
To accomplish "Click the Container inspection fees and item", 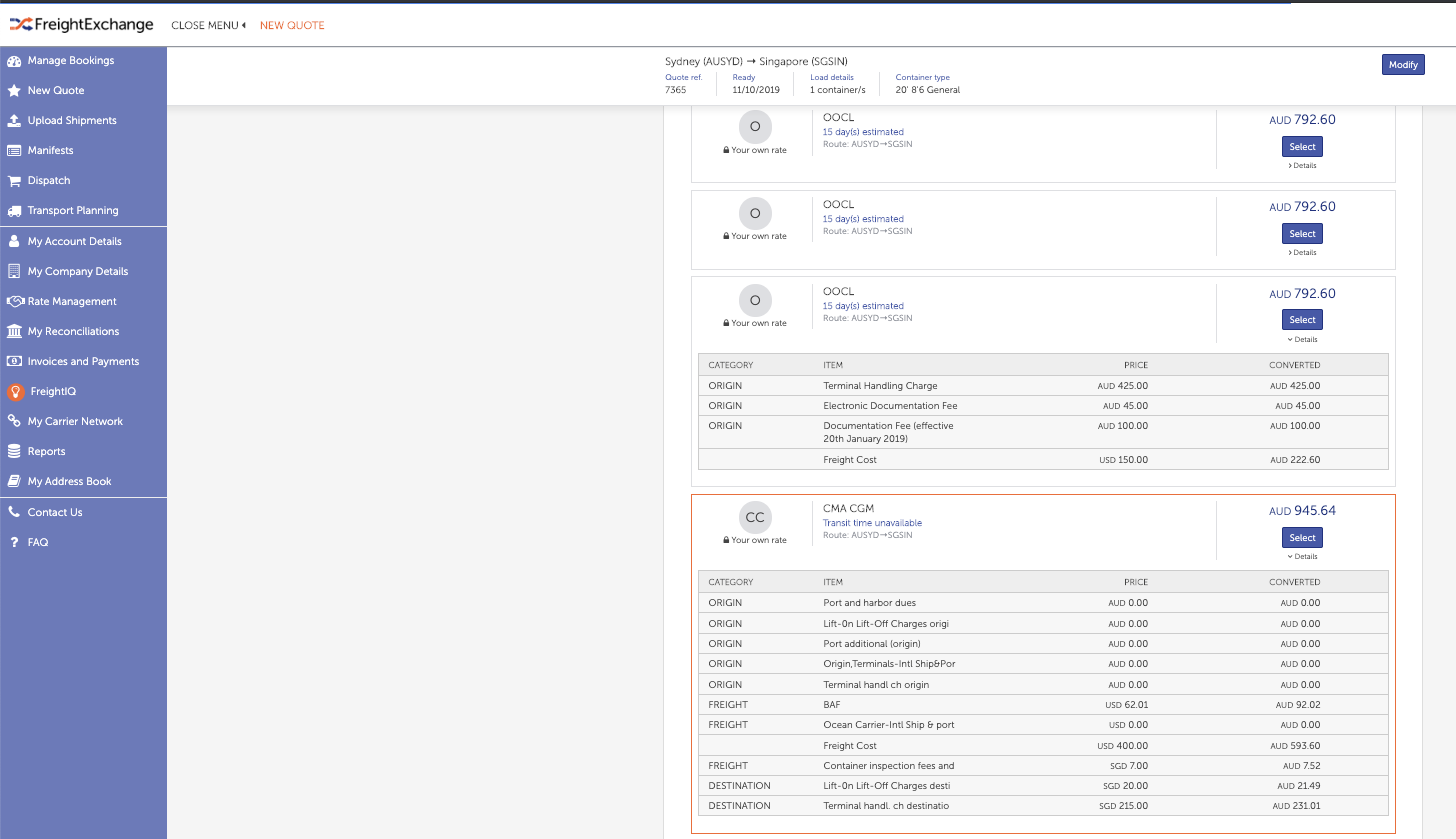I will (889, 766).
